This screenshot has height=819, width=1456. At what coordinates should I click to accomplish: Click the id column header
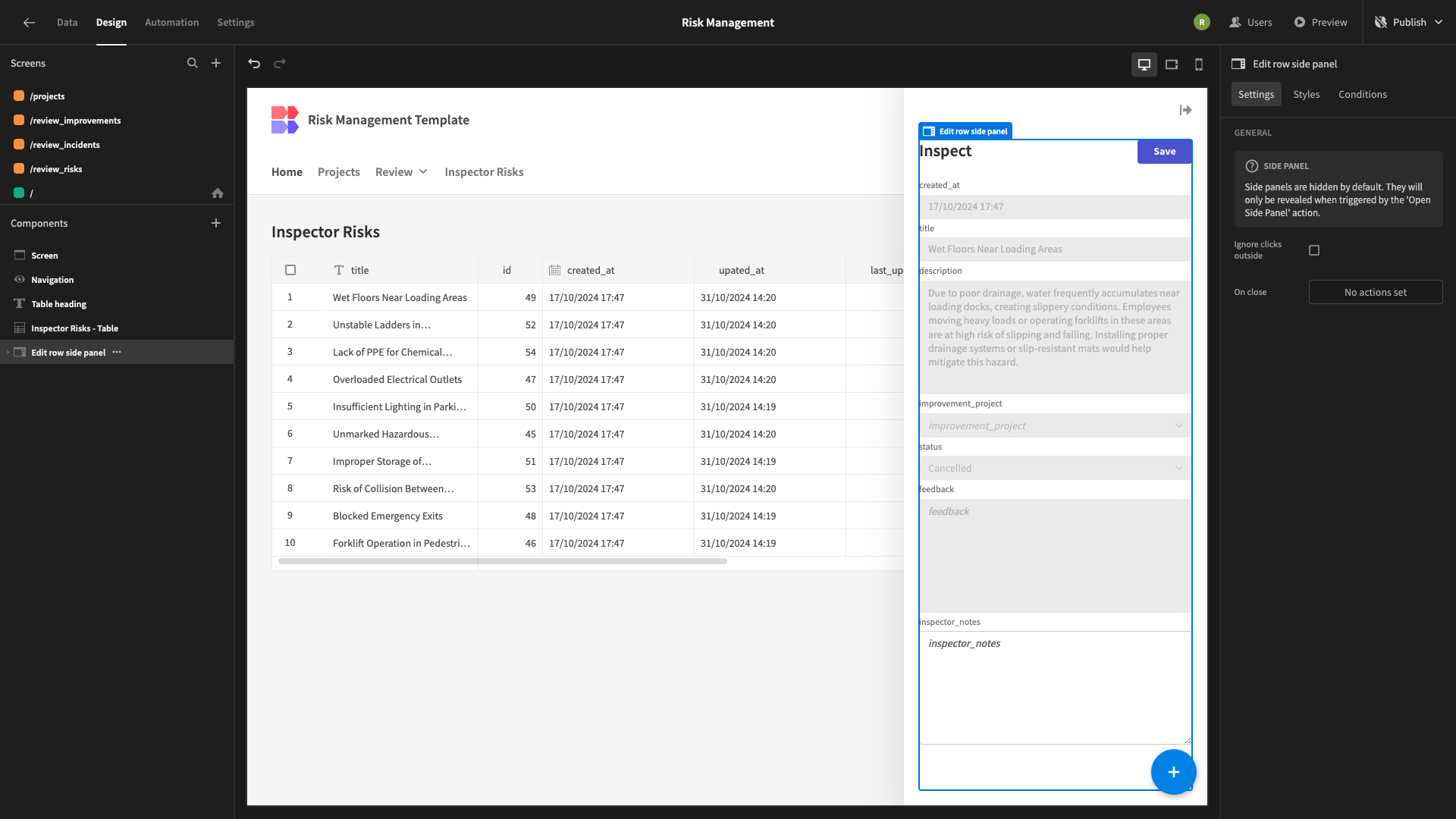[x=510, y=271]
